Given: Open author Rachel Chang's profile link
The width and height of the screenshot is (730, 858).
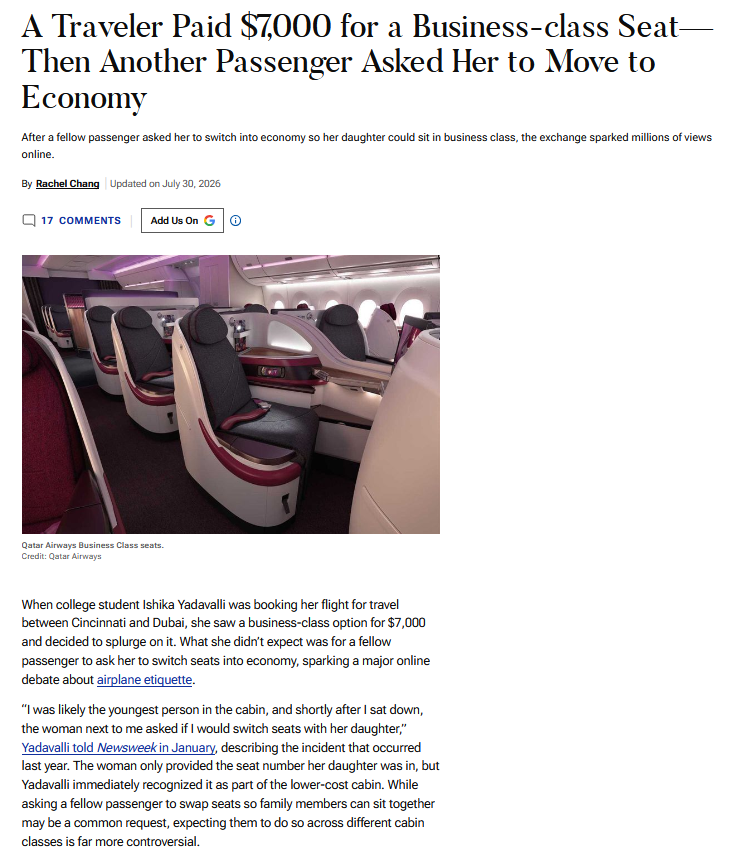Looking at the screenshot, I should [x=67, y=184].
